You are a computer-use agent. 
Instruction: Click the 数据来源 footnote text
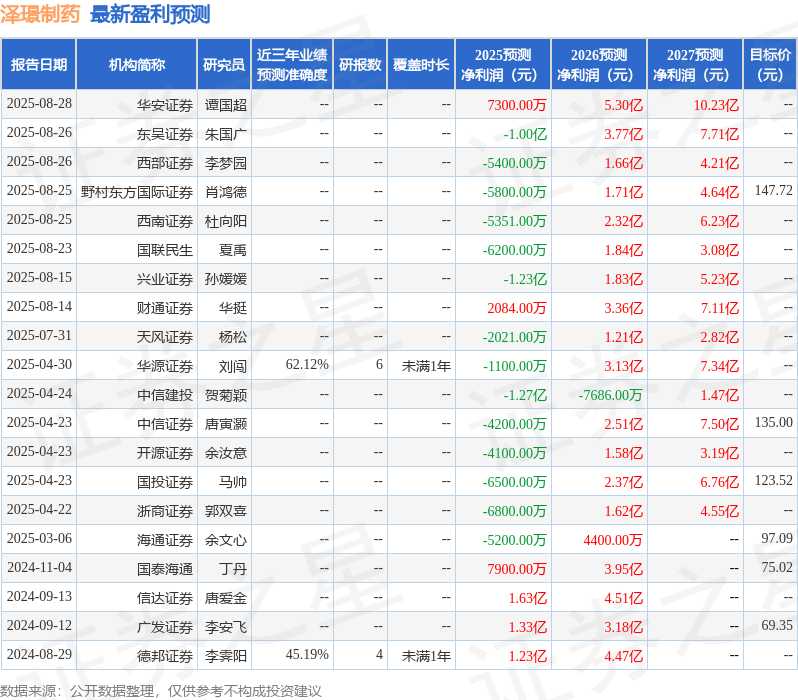(x=161, y=691)
